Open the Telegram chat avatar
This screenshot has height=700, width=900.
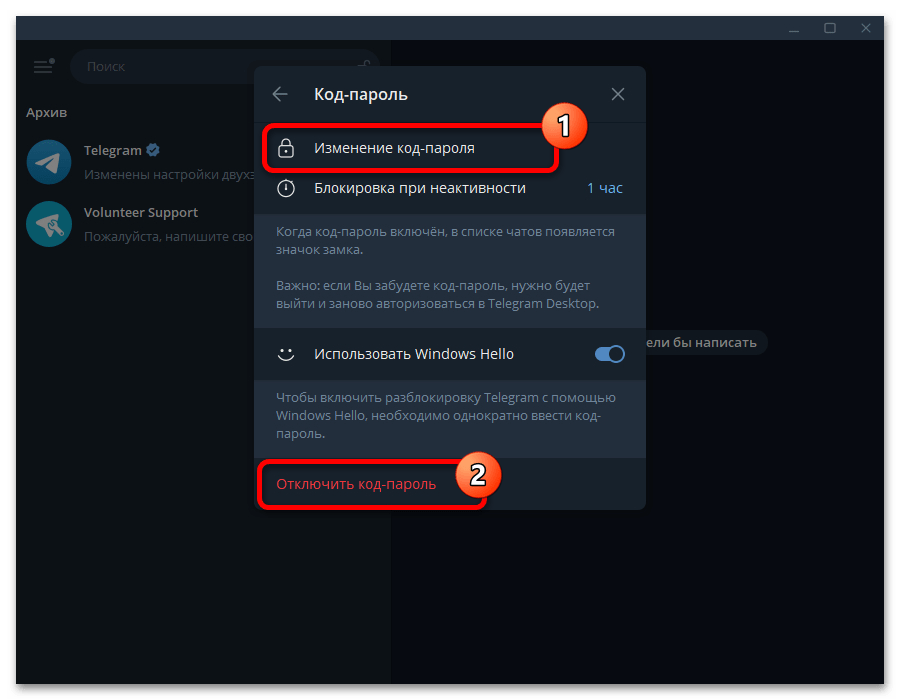tap(49, 162)
